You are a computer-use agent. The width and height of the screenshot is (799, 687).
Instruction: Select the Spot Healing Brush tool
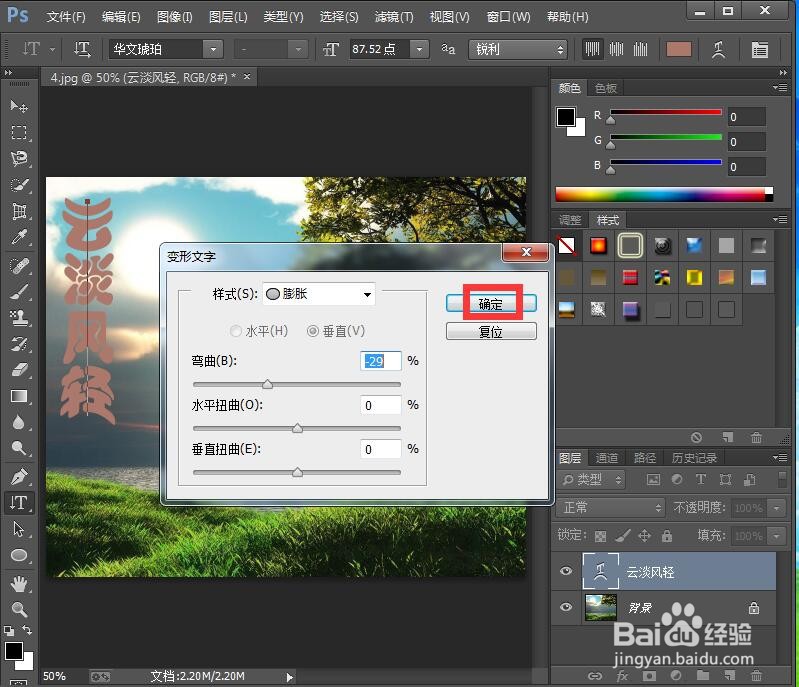click(x=19, y=266)
